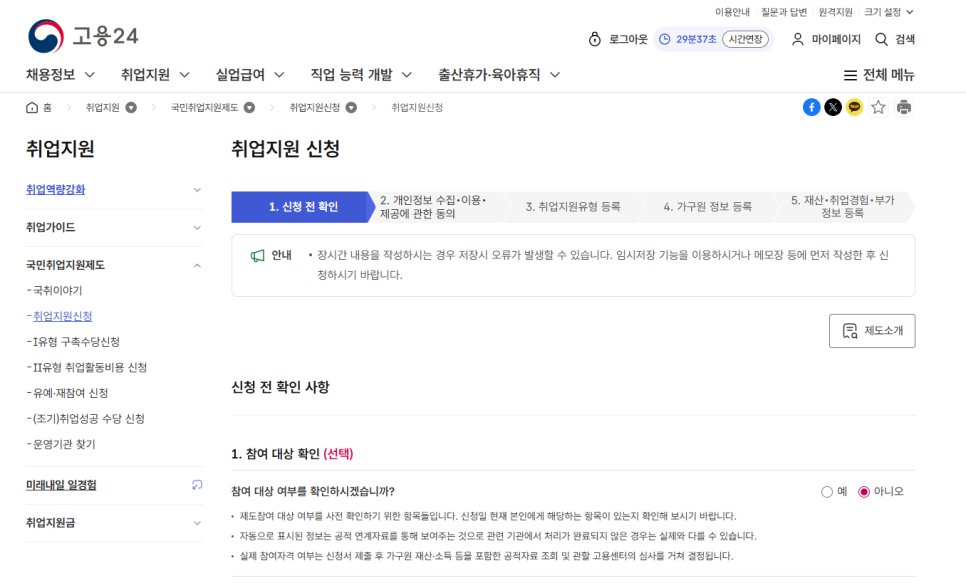The width and height of the screenshot is (966, 583).
Task: Open 질문과 답변 link
Action: (784, 12)
